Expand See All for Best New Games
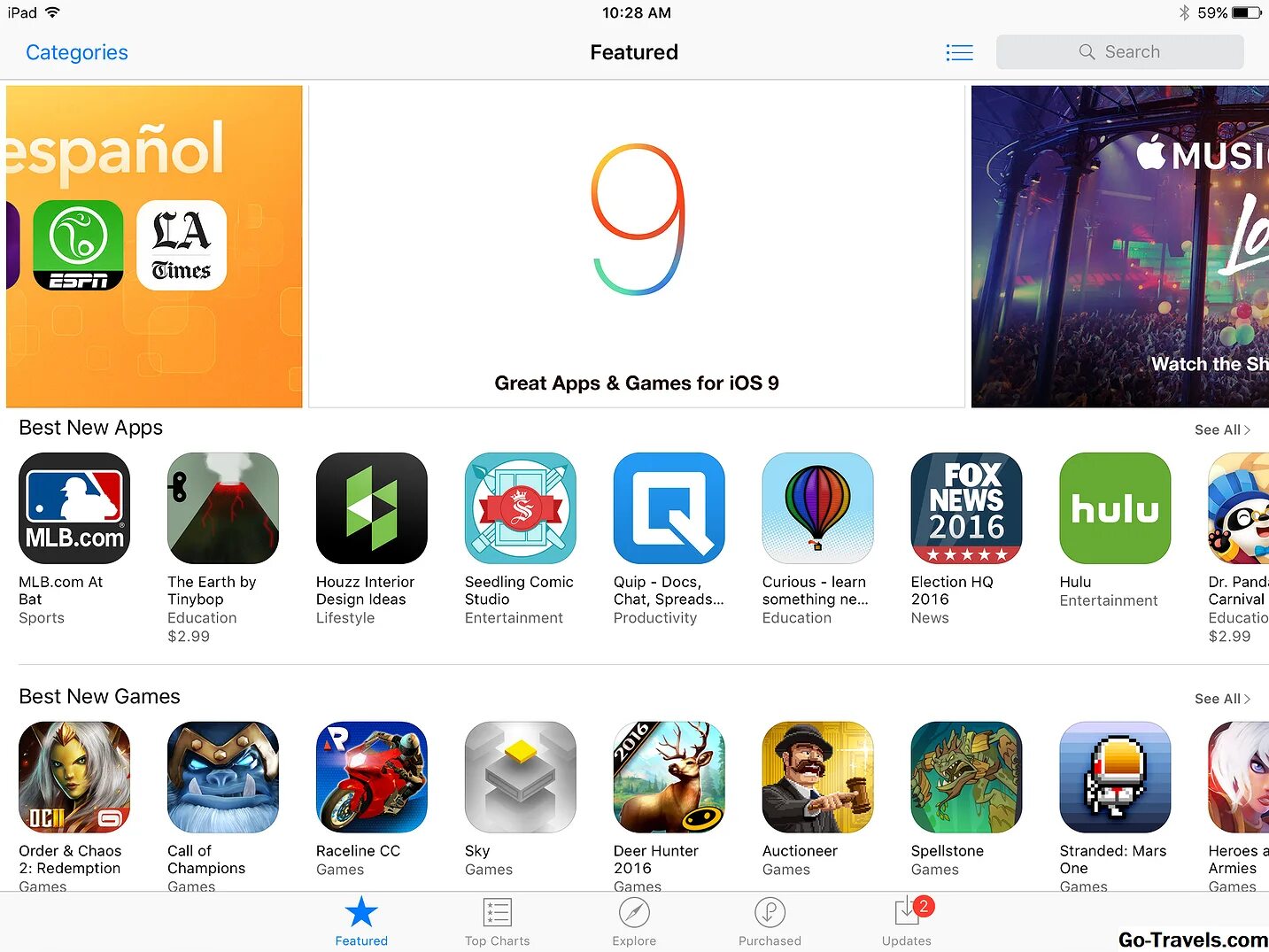 coord(1222,699)
